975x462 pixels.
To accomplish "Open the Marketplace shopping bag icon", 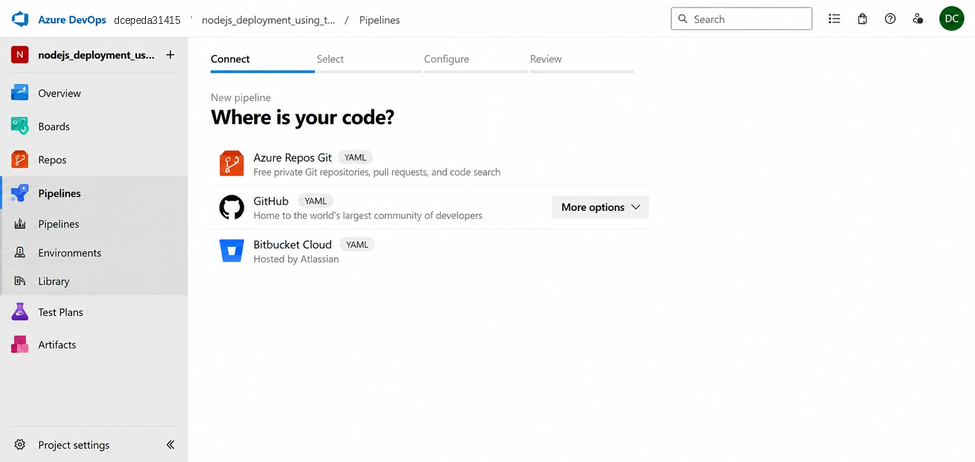I will click(862, 19).
